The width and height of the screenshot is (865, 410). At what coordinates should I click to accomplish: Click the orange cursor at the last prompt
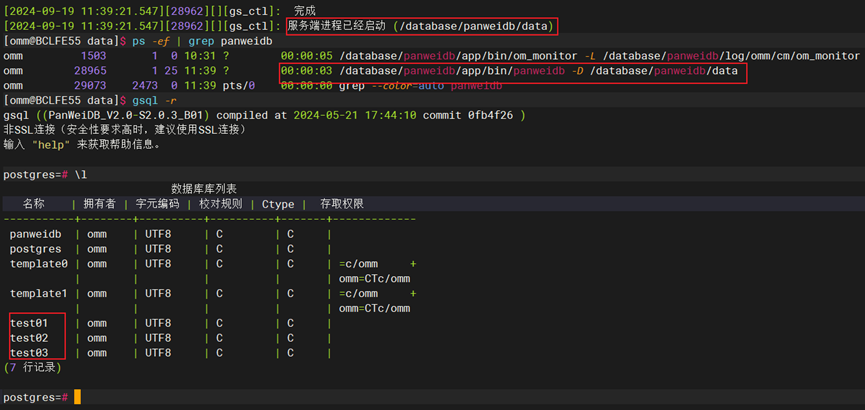coord(77,397)
